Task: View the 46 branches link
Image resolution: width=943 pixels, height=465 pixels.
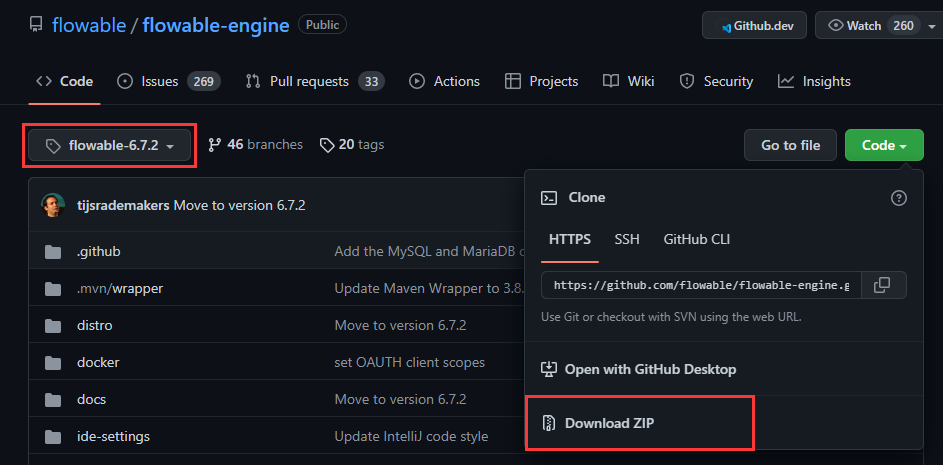Action: tap(255, 144)
